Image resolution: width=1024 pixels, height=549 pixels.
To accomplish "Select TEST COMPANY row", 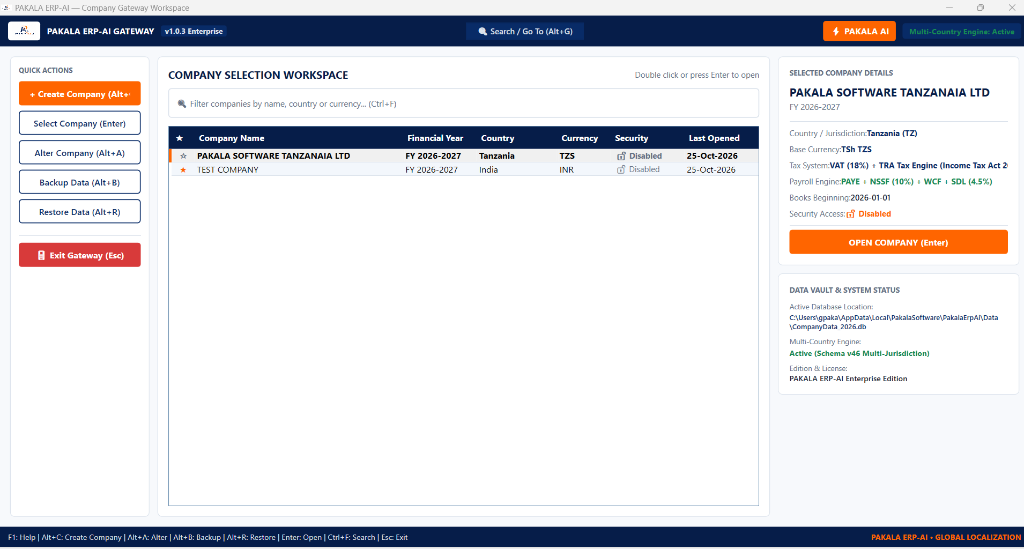I will [464, 170].
